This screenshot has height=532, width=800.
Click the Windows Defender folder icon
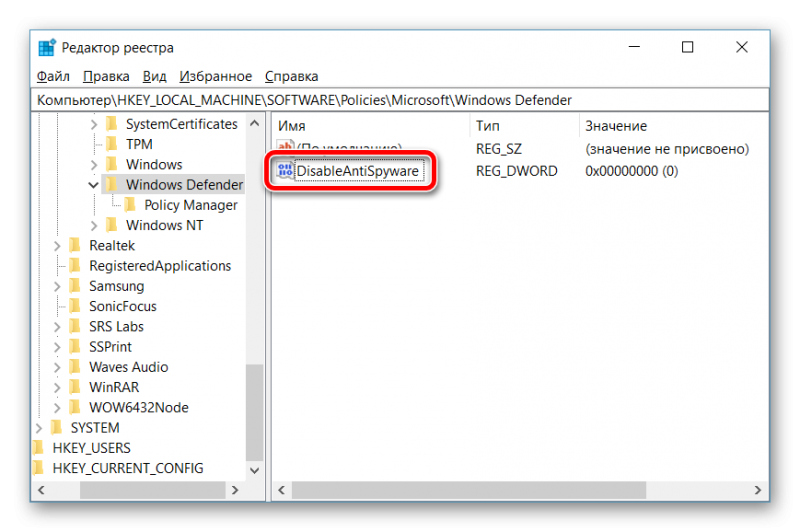click(112, 185)
